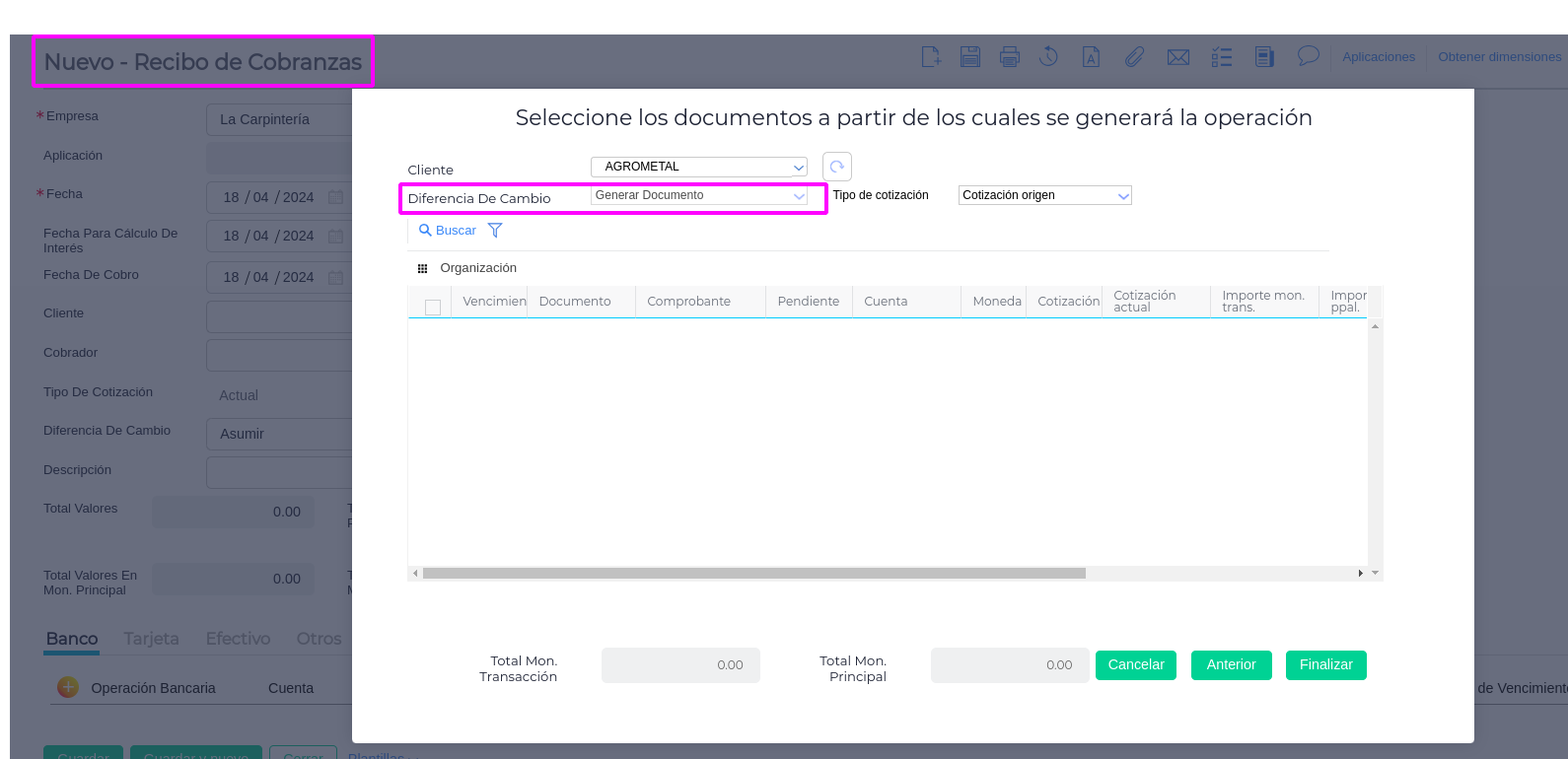Image resolution: width=1568 pixels, height=759 pixels.
Task: Switch to the Efectivo tab
Action: (x=238, y=639)
